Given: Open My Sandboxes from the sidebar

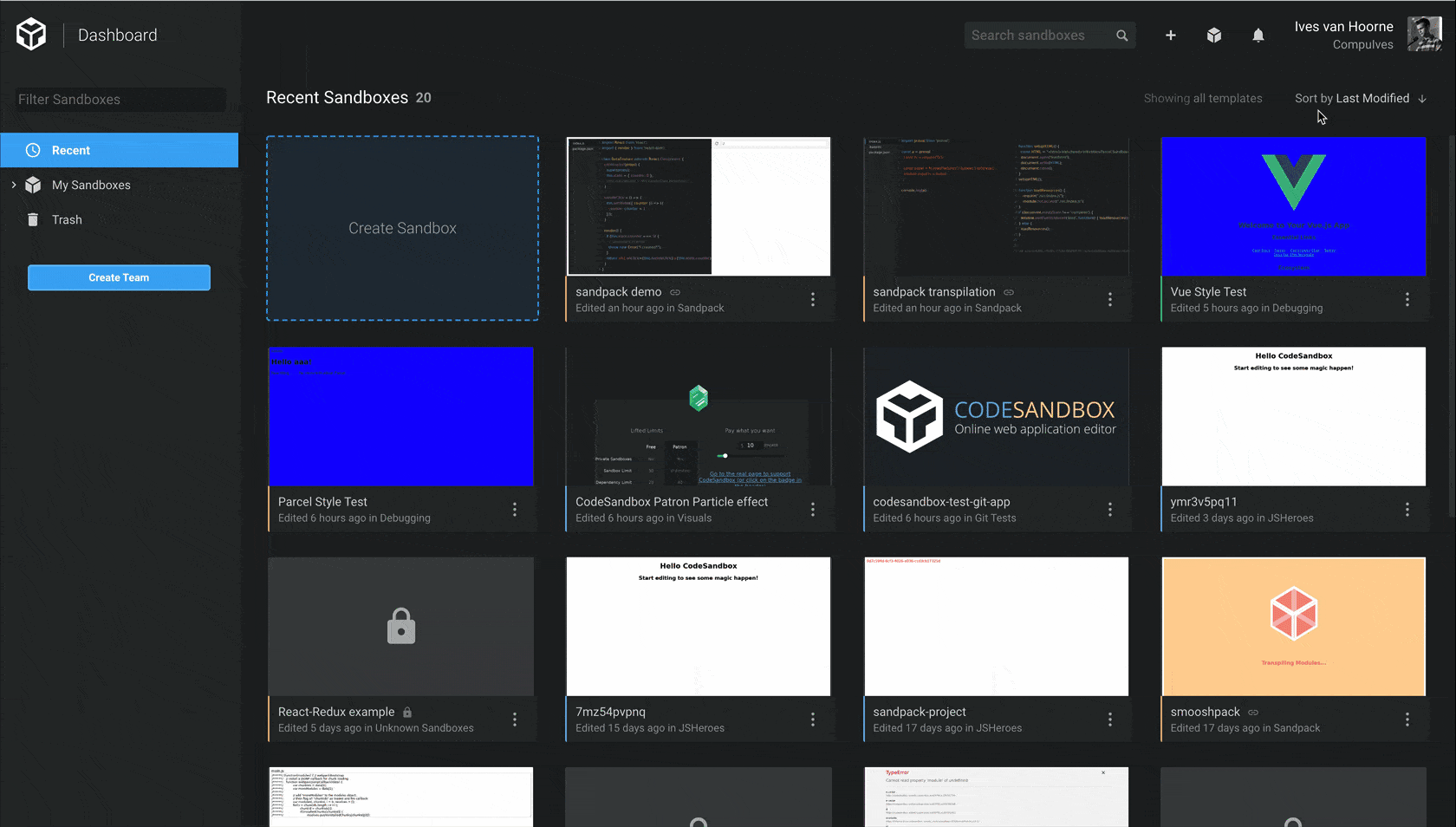Looking at the screenshot, I should 91,185.
